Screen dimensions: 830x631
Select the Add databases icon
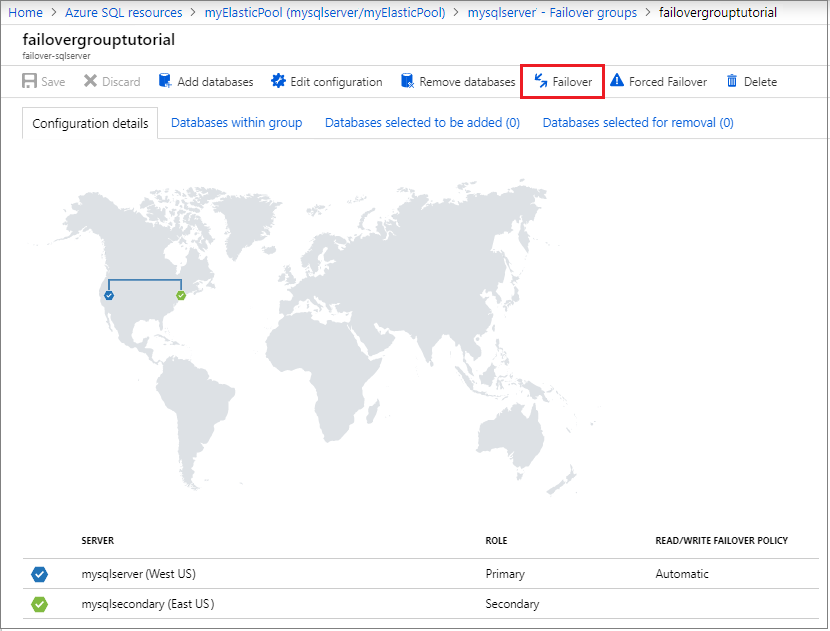coord(163,81)
